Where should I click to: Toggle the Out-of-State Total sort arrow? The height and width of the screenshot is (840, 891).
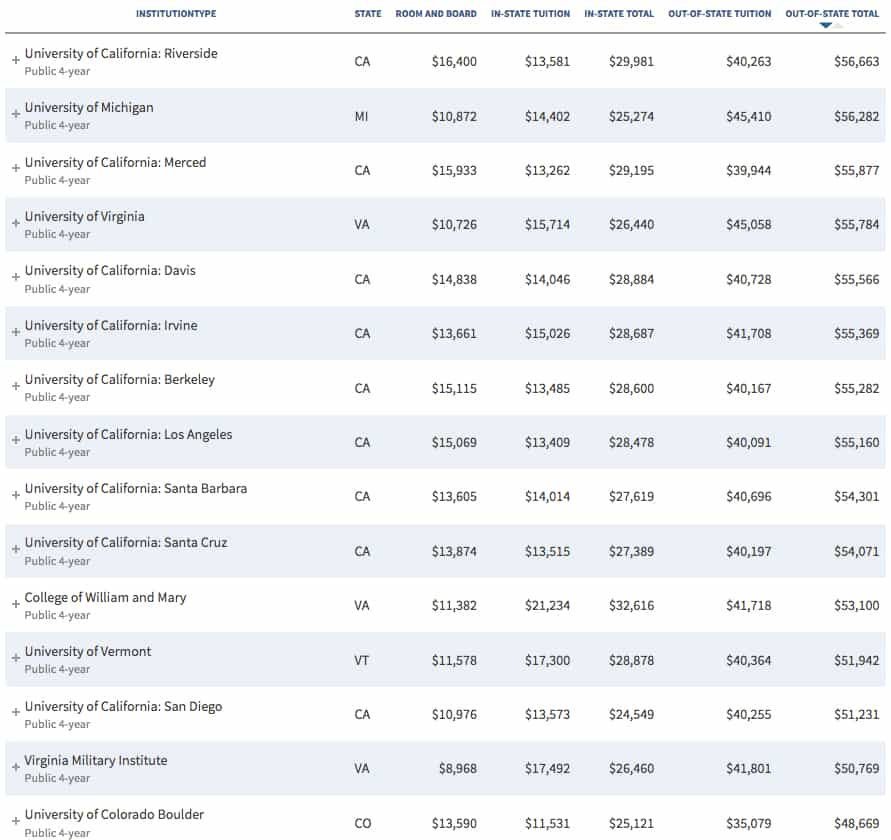pyautogui.click(x=826, y=25)
